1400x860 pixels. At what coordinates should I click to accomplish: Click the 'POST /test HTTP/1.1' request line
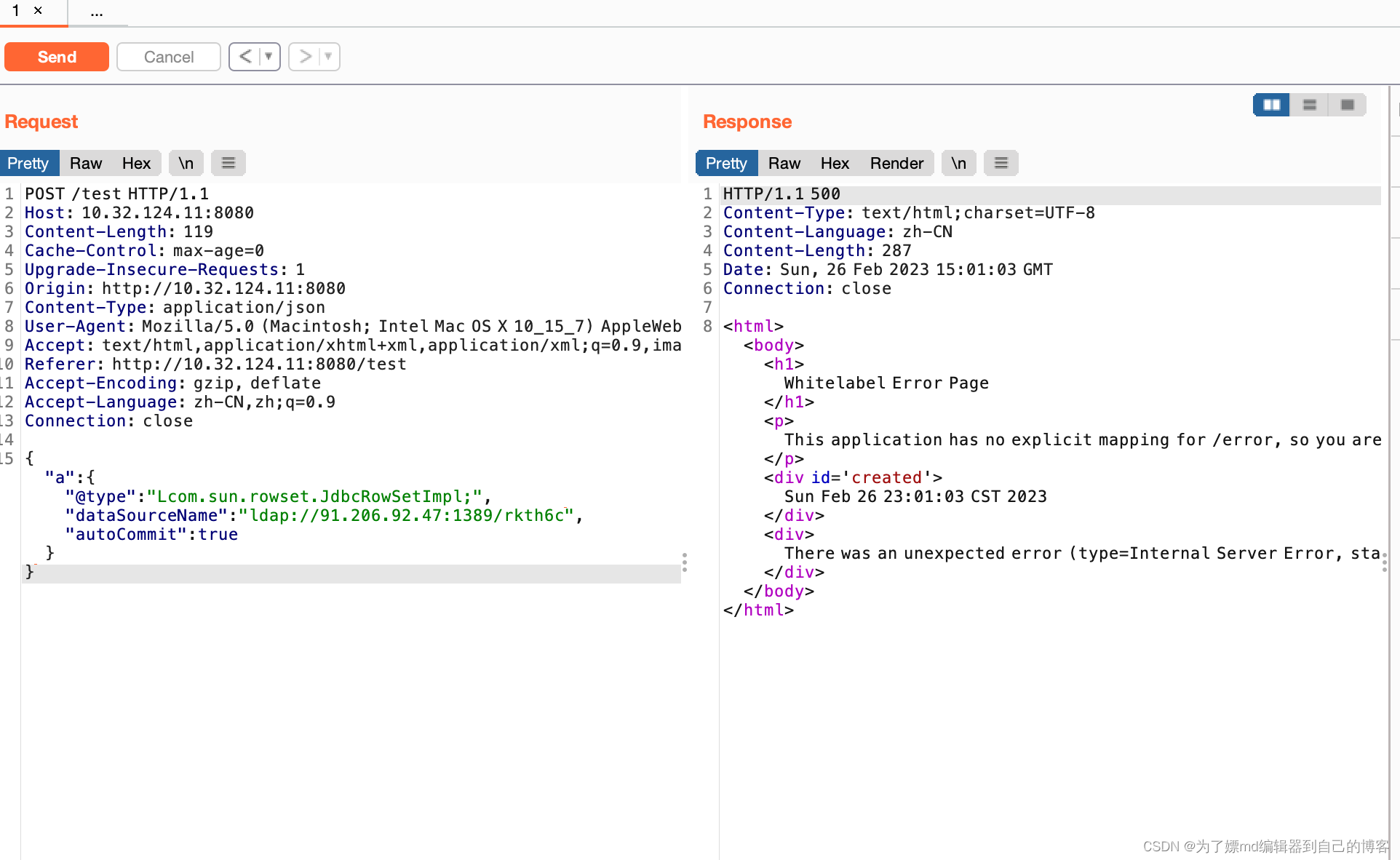tap(116, 194)
